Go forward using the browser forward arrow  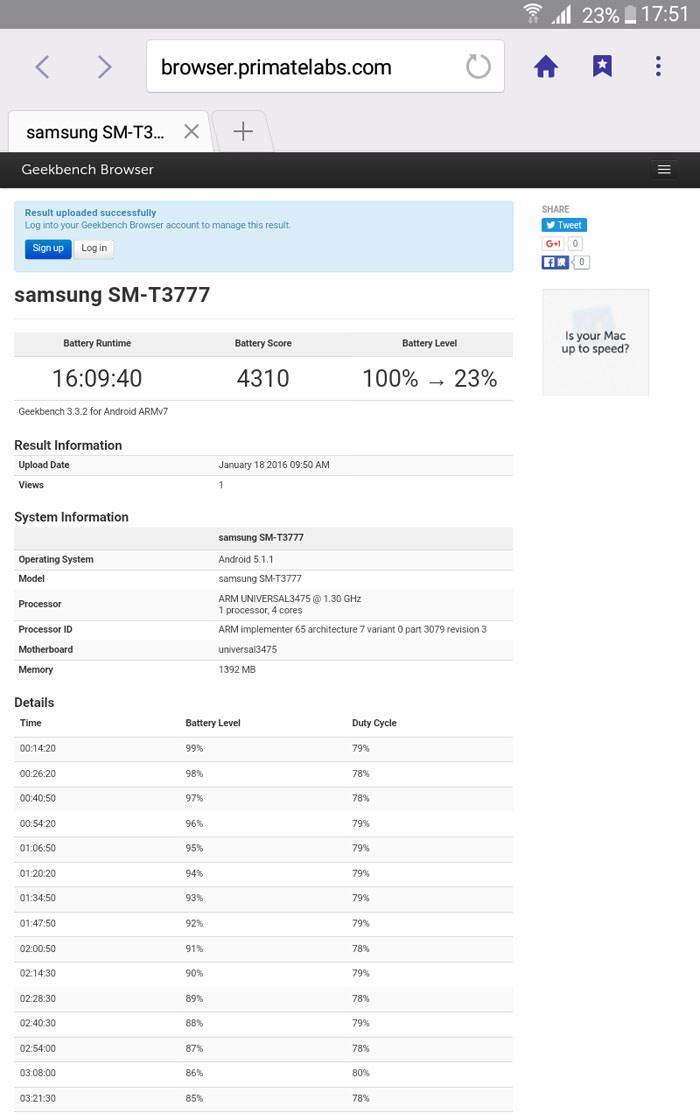pyautogui.click(x=104, y=67)
